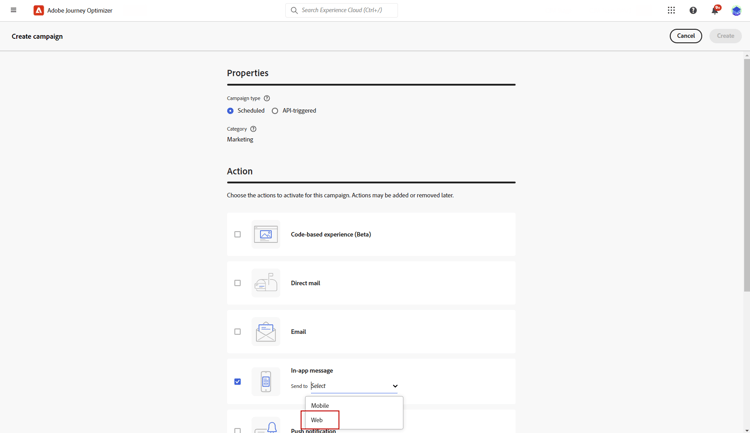Click the page vertical scrollbar
The width and height of the screenshot is (750, 433).
[747, 175]
